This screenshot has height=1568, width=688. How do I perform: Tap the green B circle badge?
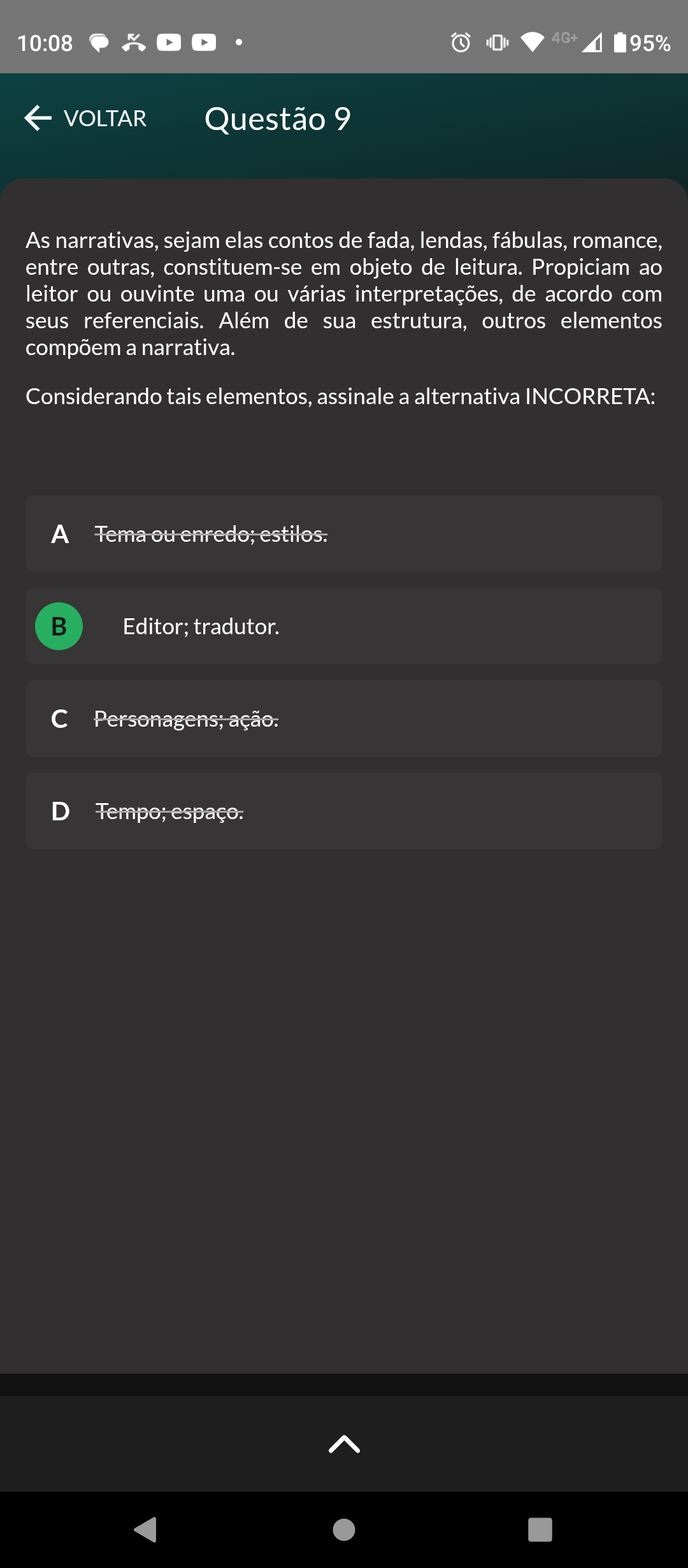(x=59, y=626)
